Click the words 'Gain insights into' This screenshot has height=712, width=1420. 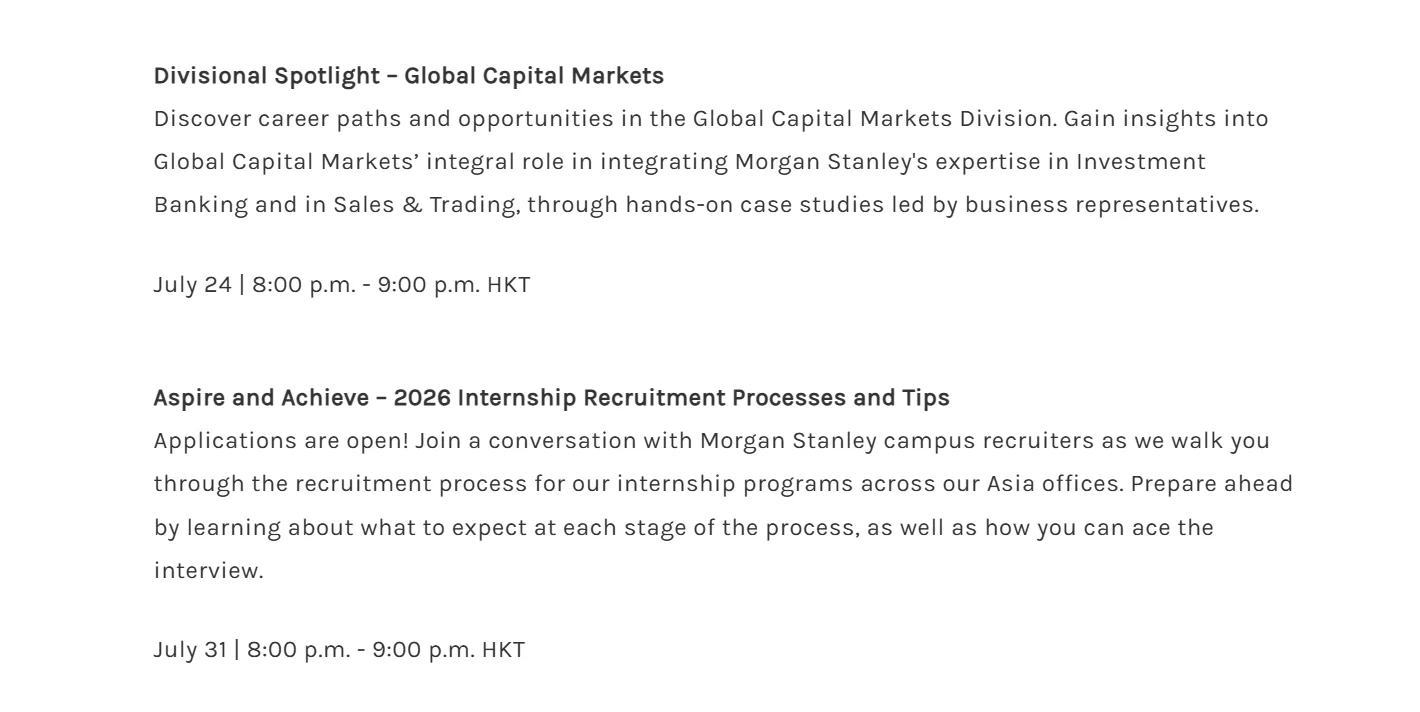[1166, 119]
